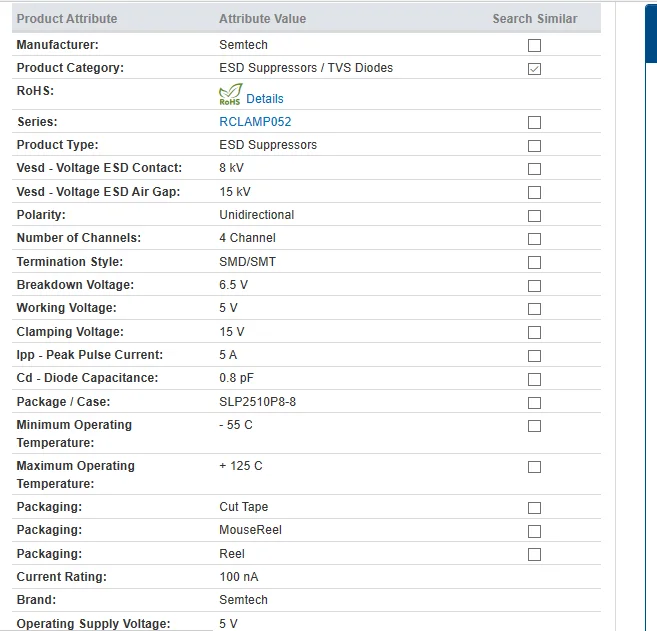Click the 'Current Rating:' label
This screenshot has width=657, height=631.
click(x=62, y=577)
